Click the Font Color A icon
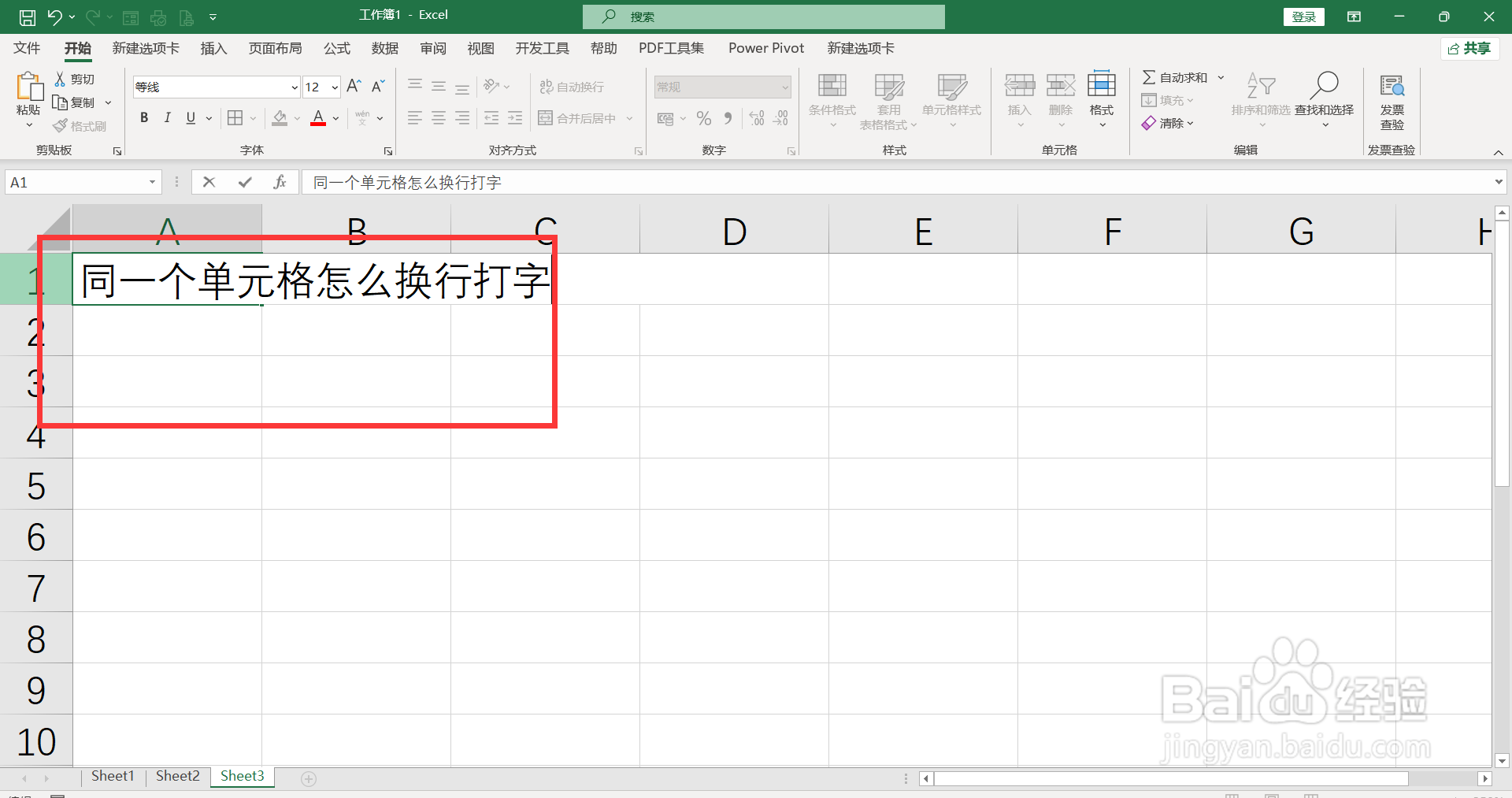 pos(318,118)
